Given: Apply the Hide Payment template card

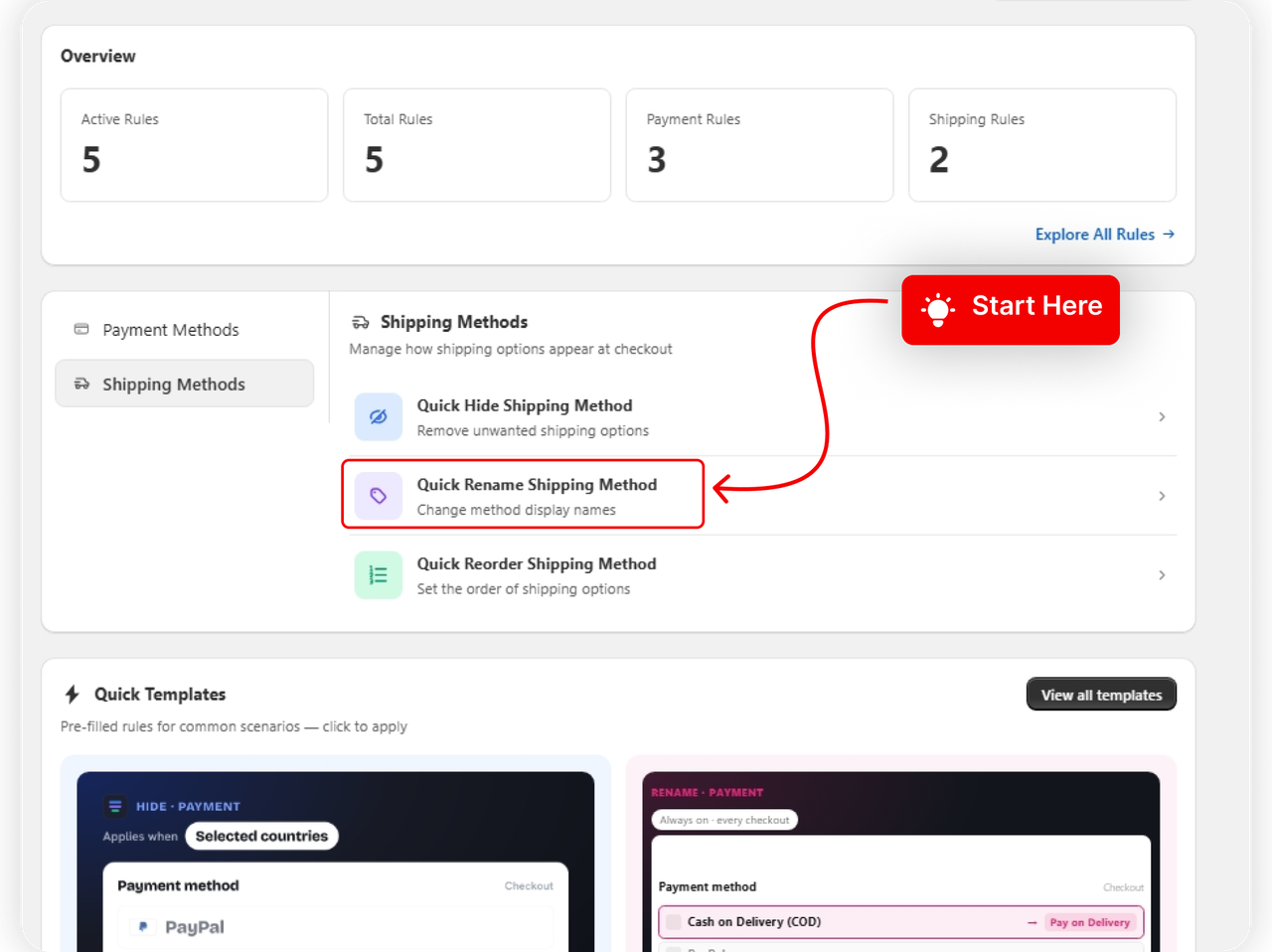Looking at the screenshot, I should (x=336, y=854).
